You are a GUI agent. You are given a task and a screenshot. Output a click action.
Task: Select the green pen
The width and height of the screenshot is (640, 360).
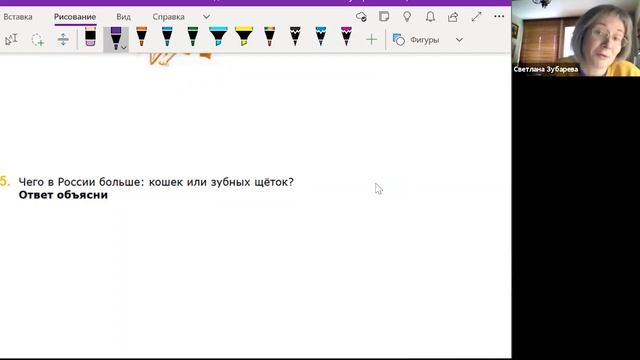193,37
